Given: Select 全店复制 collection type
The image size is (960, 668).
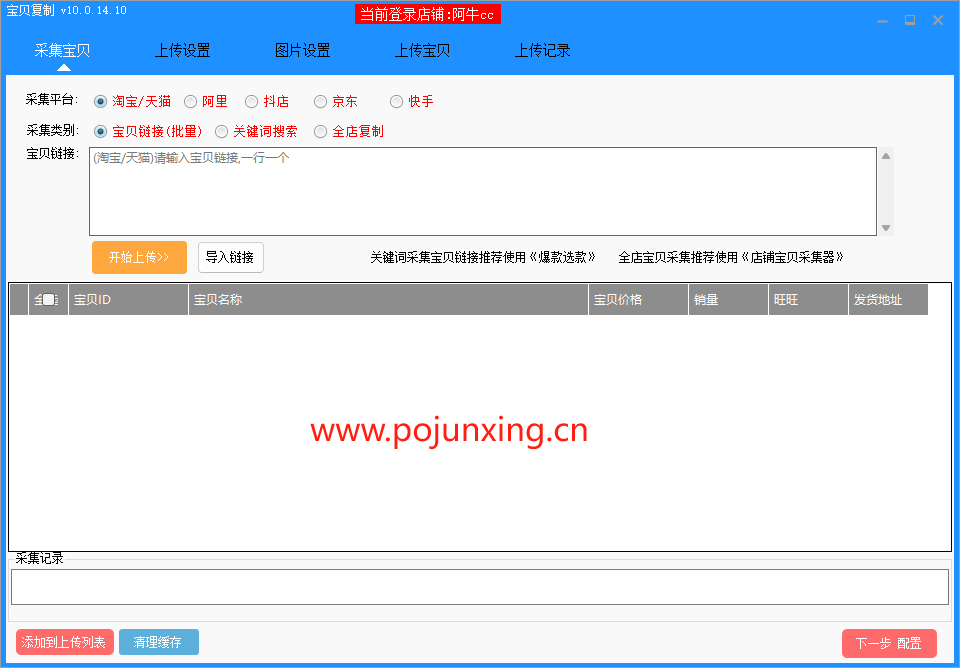Looking at the screenshot, I should click(320, 132).
